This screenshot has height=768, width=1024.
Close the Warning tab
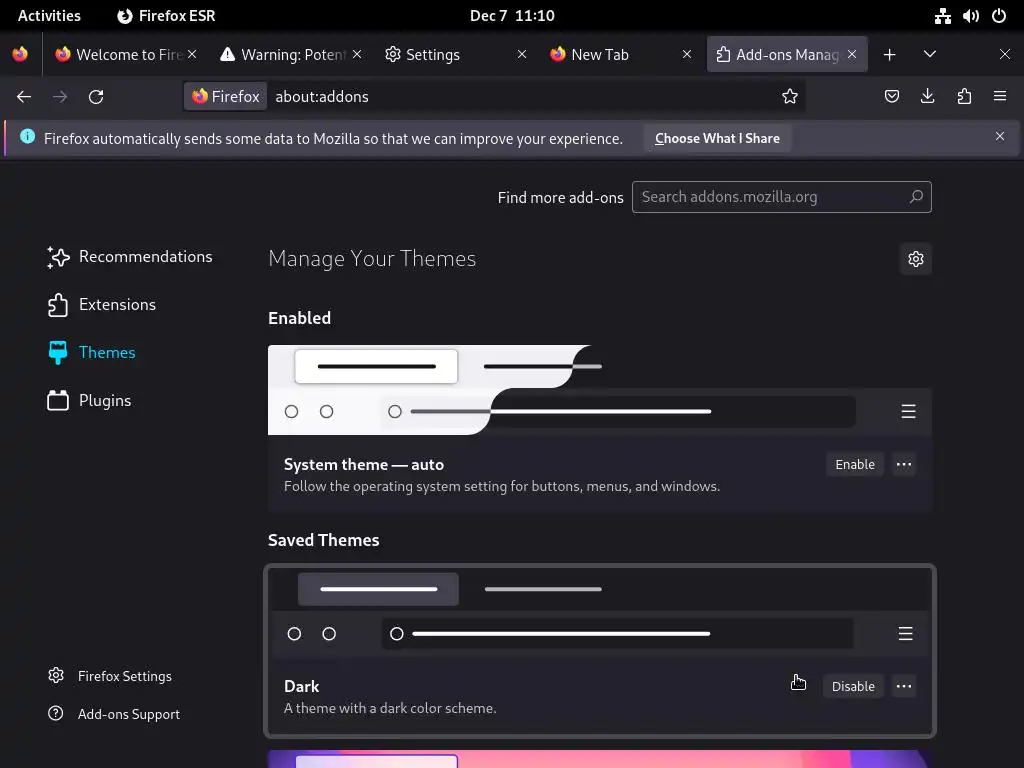click(x=357, y=54)
